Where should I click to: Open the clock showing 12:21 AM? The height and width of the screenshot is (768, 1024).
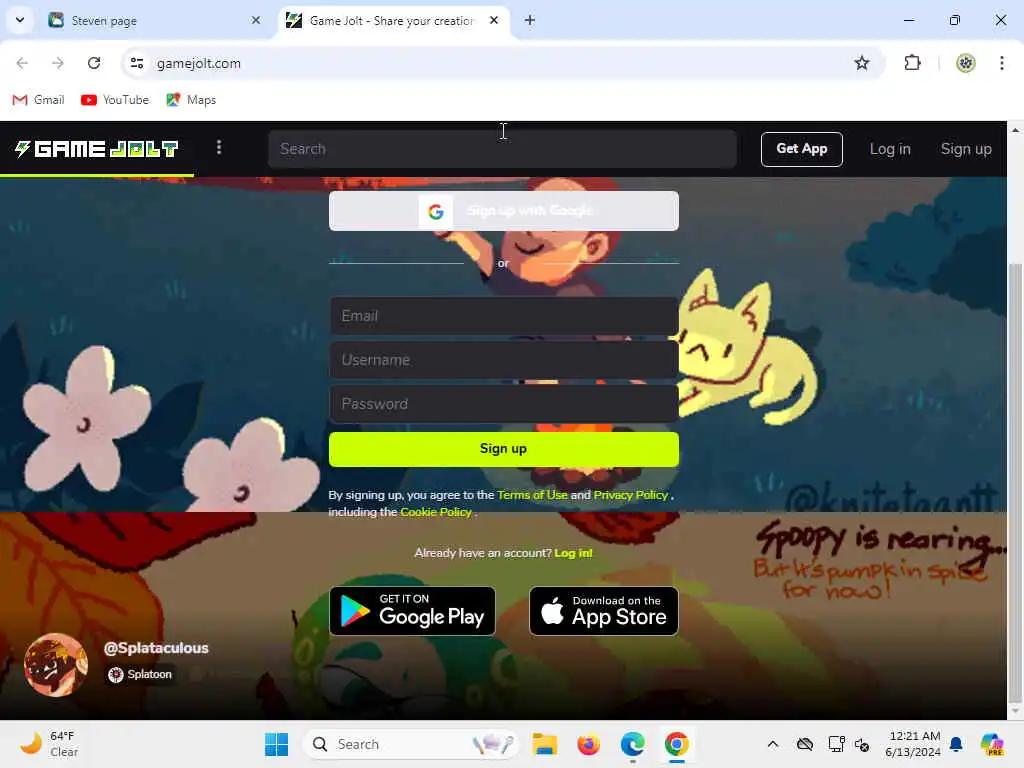(x=913, y=744)
